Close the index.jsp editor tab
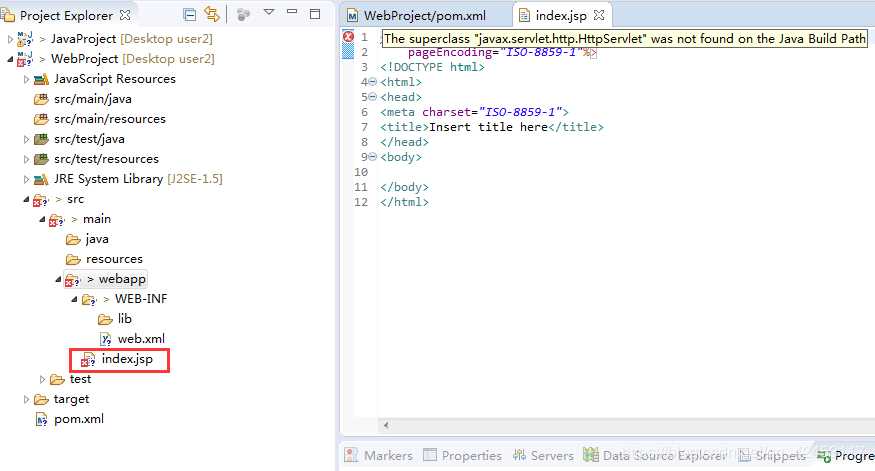Image resolution: width=875 pixels, height=471 pixels. pos(599,15)
